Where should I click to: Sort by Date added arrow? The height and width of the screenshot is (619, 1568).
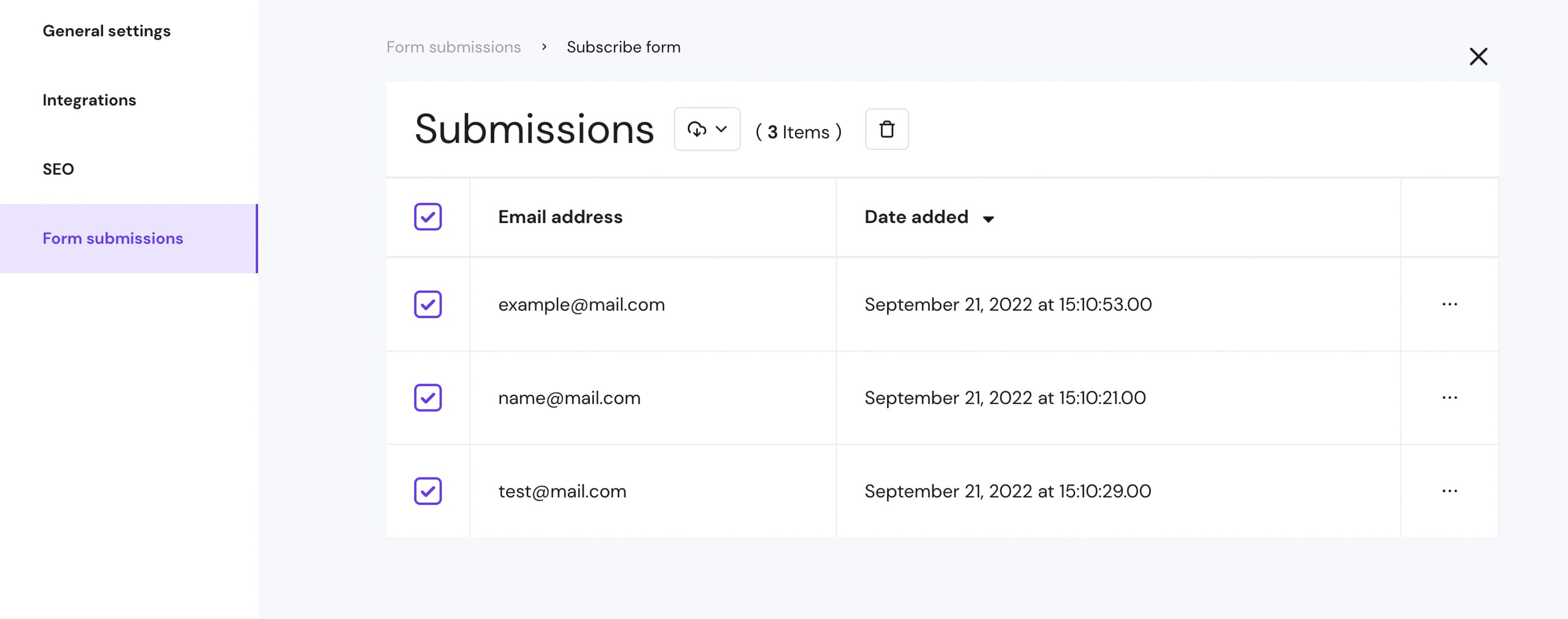click(988, 219)
